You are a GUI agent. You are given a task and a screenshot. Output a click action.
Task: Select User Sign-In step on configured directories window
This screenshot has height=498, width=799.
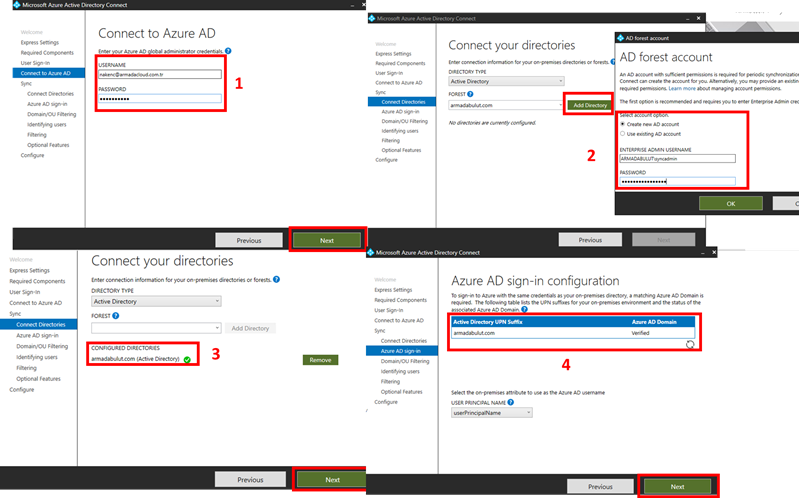coord(24,292)
